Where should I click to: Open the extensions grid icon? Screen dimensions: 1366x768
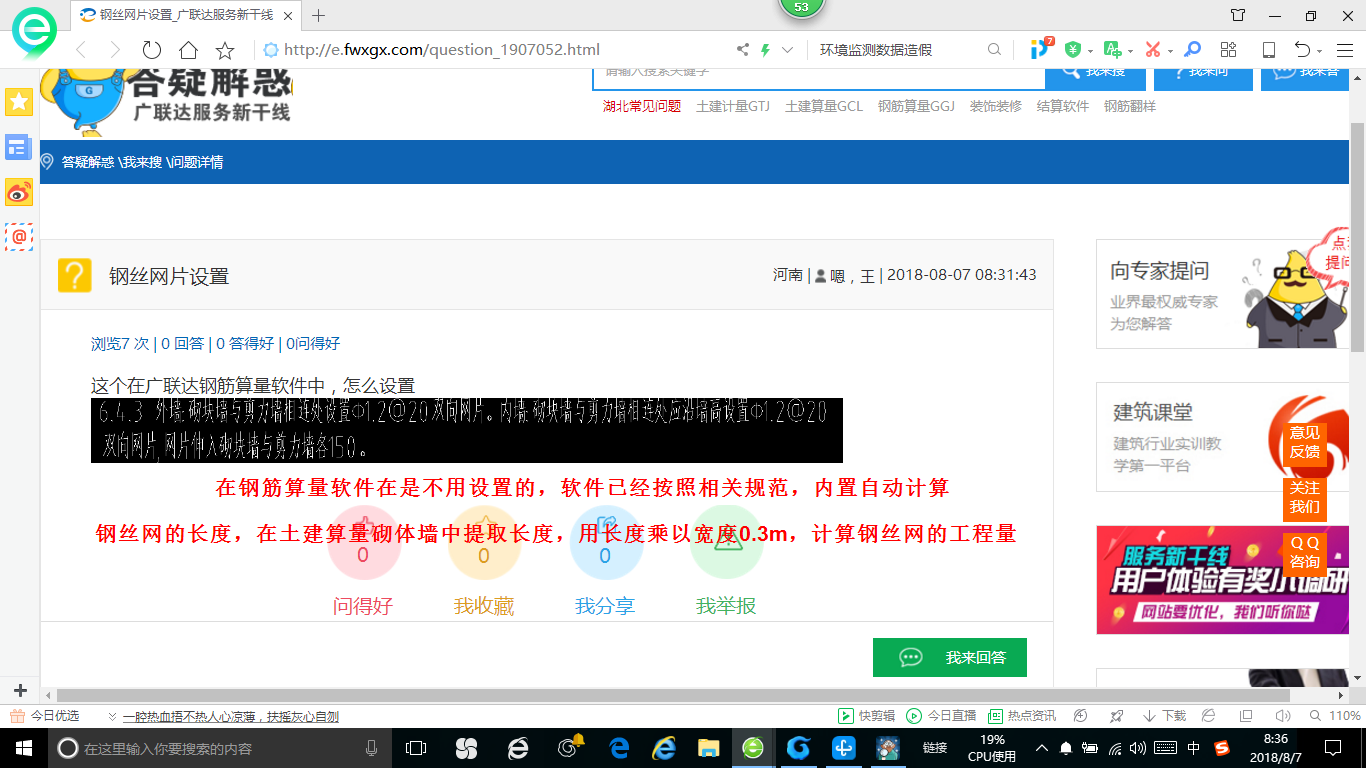[x=1229, y=49]
